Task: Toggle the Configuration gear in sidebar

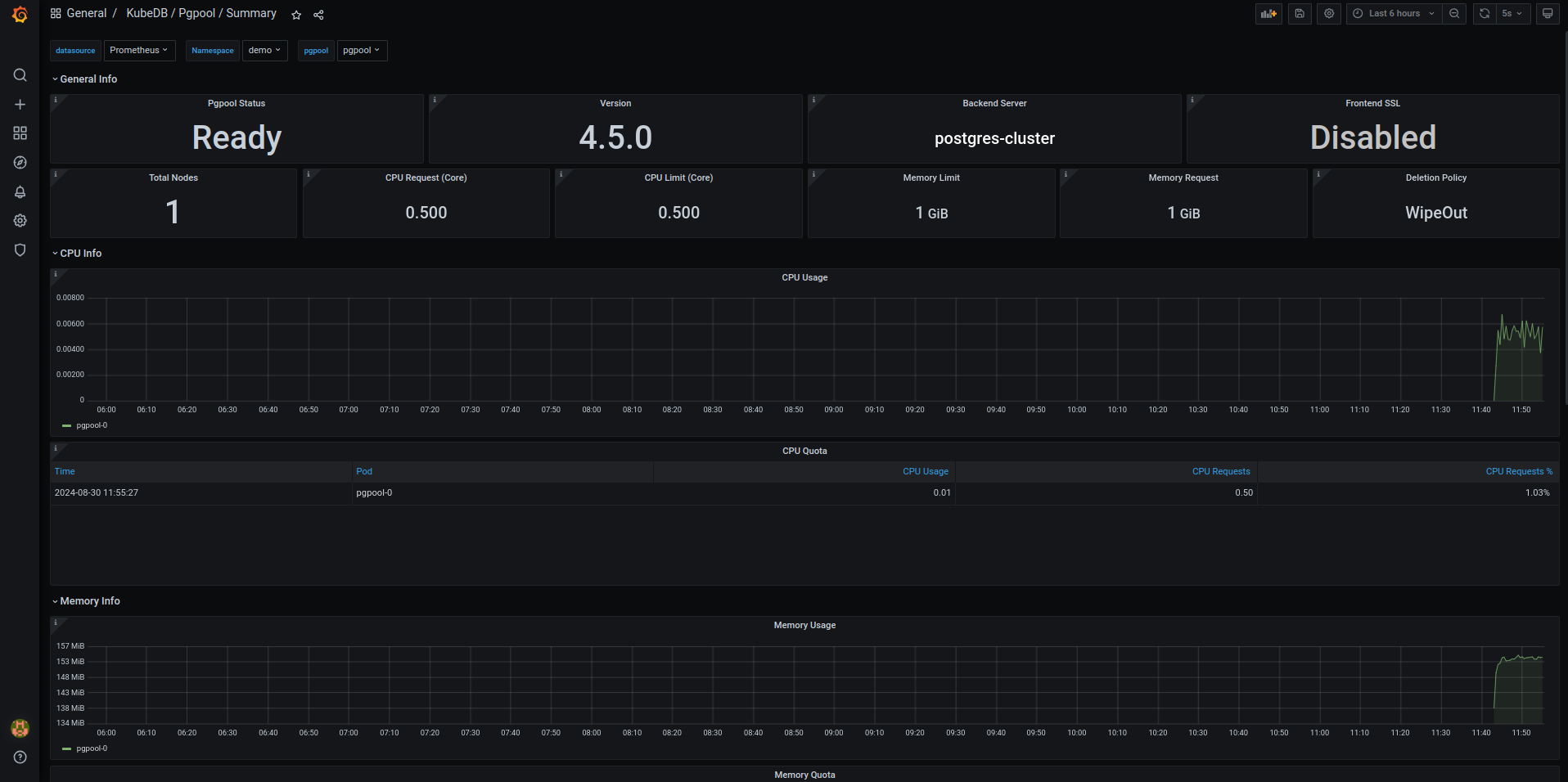Action: pos(20,220)
